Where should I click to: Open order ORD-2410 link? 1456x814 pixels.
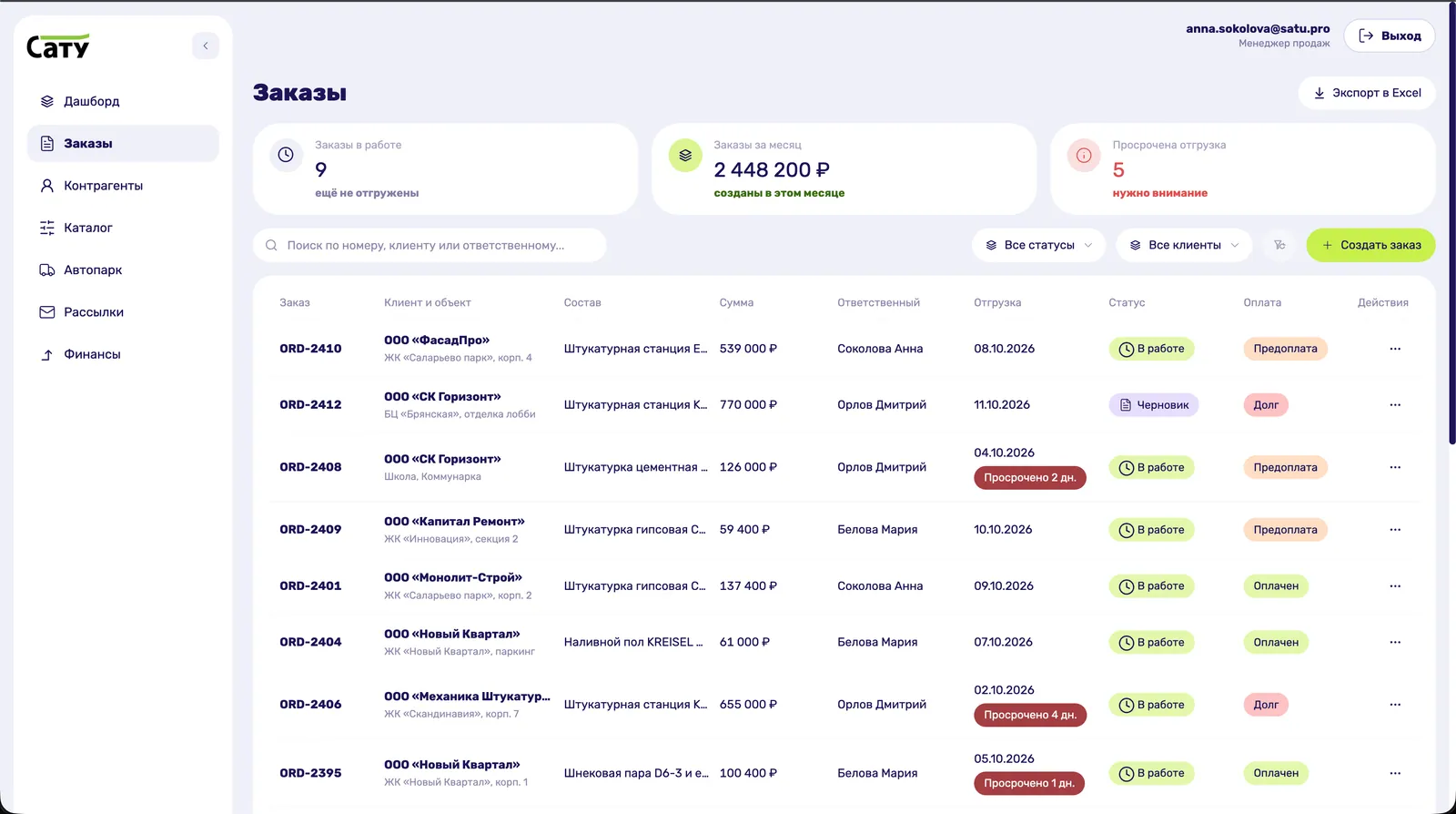coord(310,349)
